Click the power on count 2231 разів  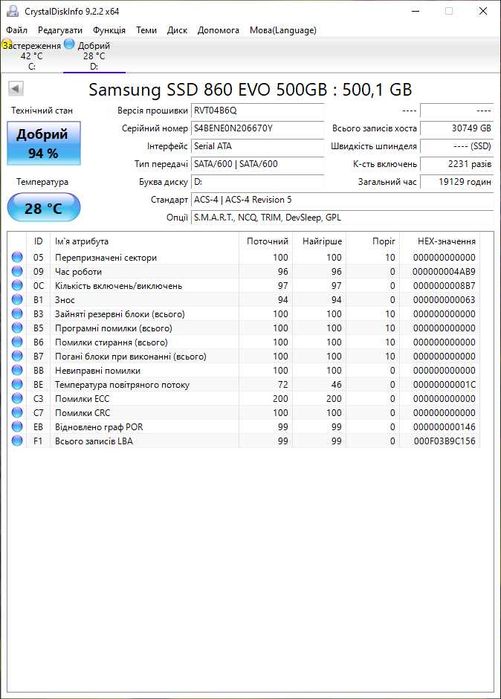[x=457, y=164]
